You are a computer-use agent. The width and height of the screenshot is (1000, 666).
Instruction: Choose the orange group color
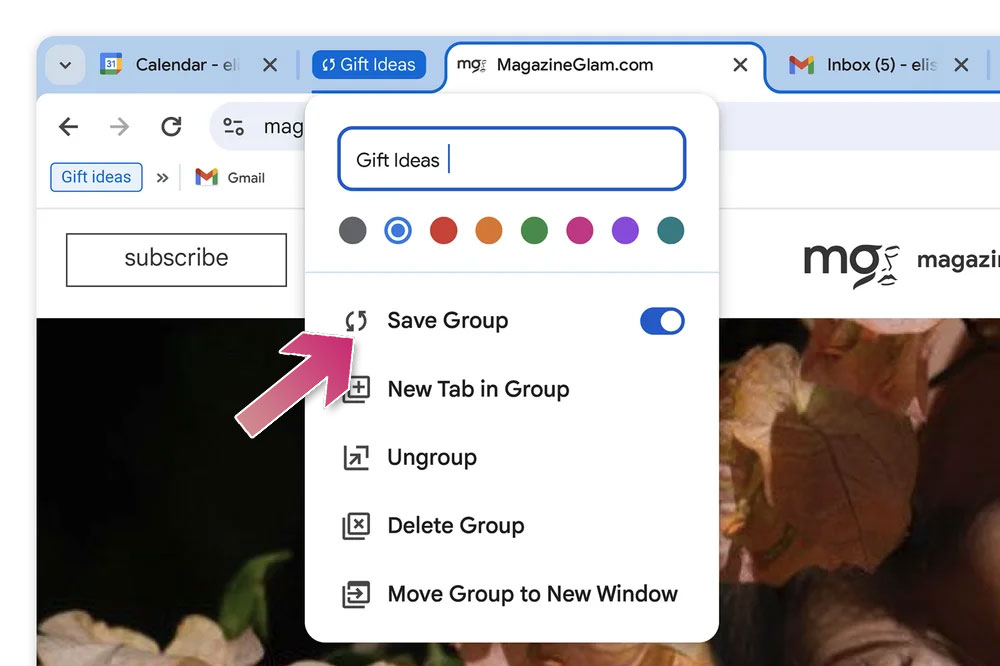click(489, 230)
